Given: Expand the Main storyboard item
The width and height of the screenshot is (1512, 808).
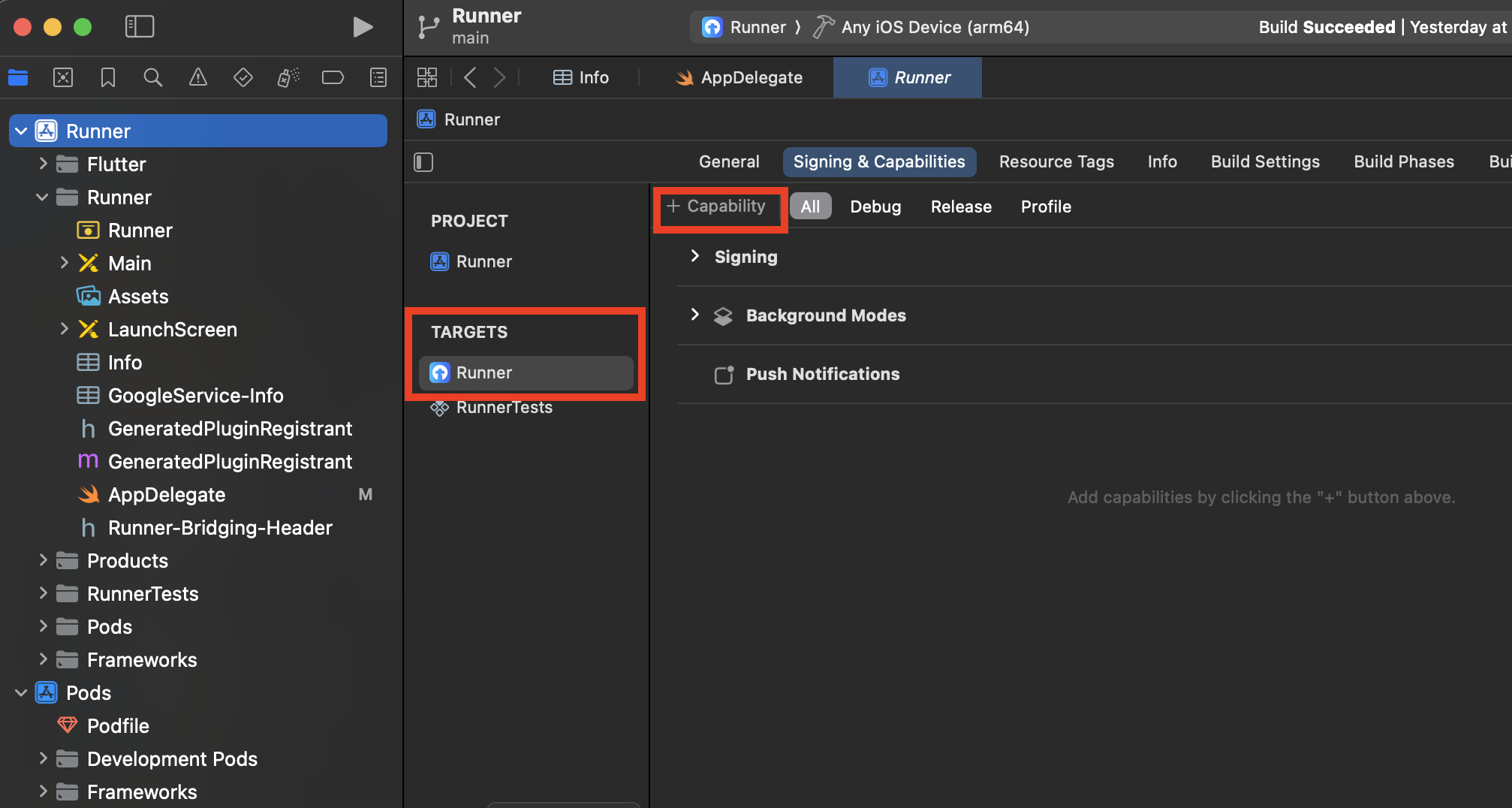Looking at the screenshot, I should (x=64, y=263).
